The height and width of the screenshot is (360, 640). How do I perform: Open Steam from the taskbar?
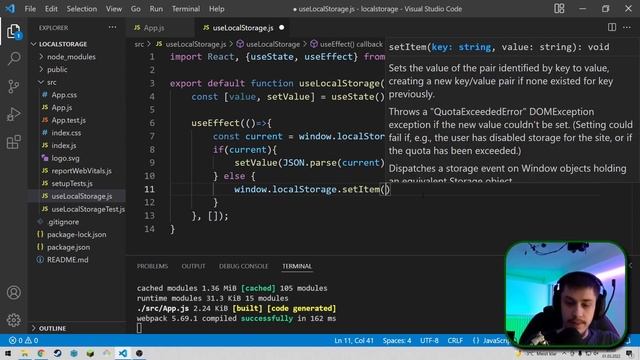(x=57, y=353)
